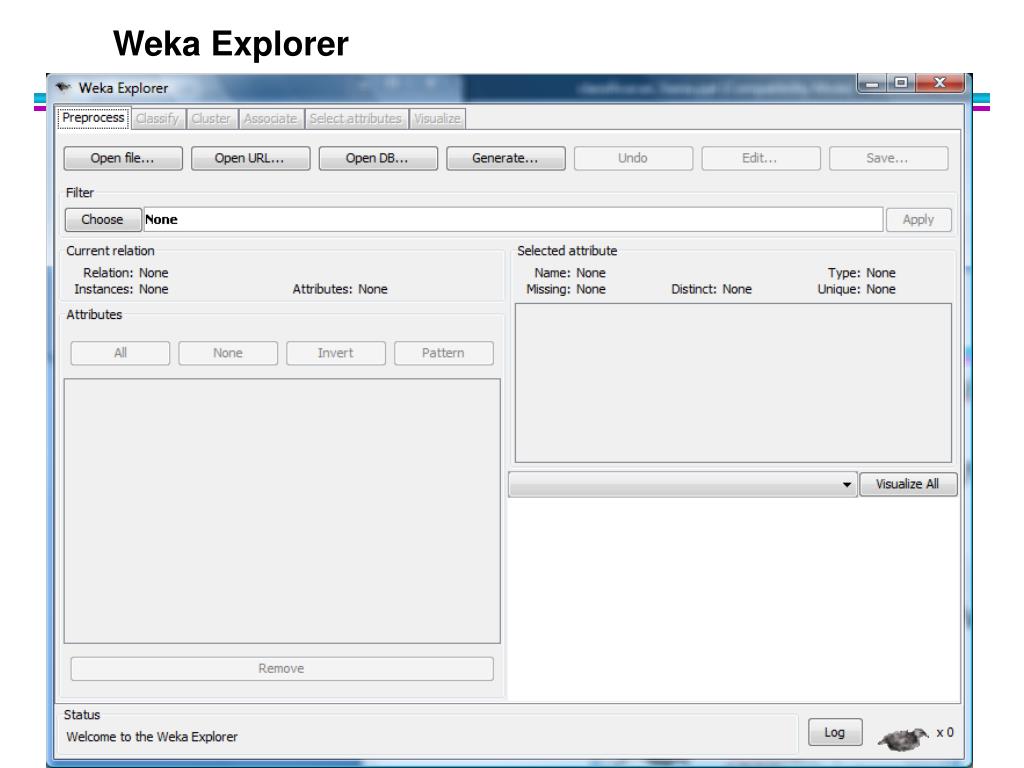Maximize the Weka Explorer window
This screenshot has height=768, width=1024.
click(901, 83)
